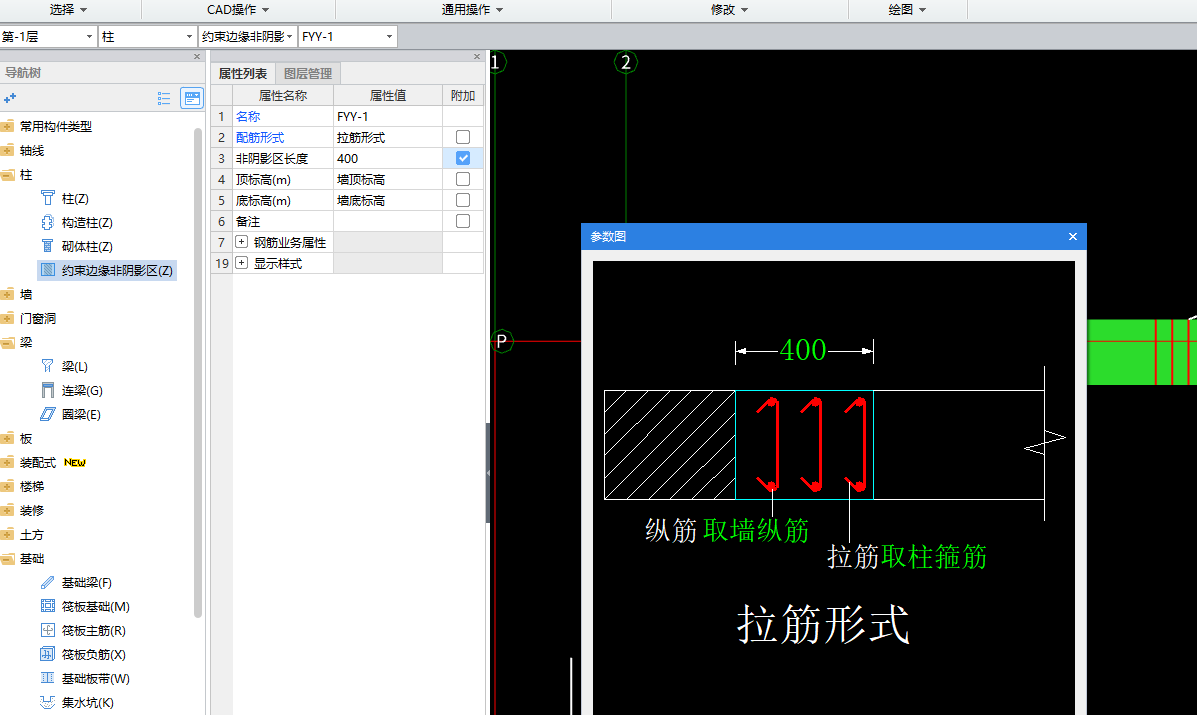Expand the 墙 tree folder
Viewport: 1197px width, 715px height.
pyautogui.click(x=8, y=294)
